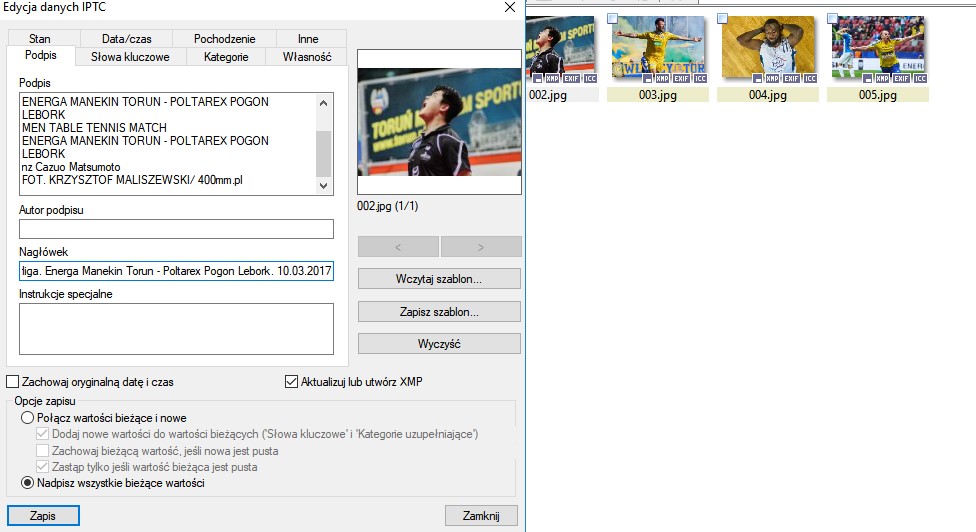Save IPTC data with the Zapis button
The image size is (976, 532).
coord(43,515)
